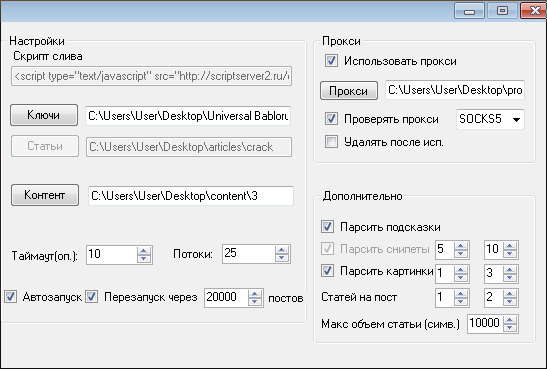Decrease Потоки value with down arrow
This screenshot has height=369, width=547.
(282, 258)
